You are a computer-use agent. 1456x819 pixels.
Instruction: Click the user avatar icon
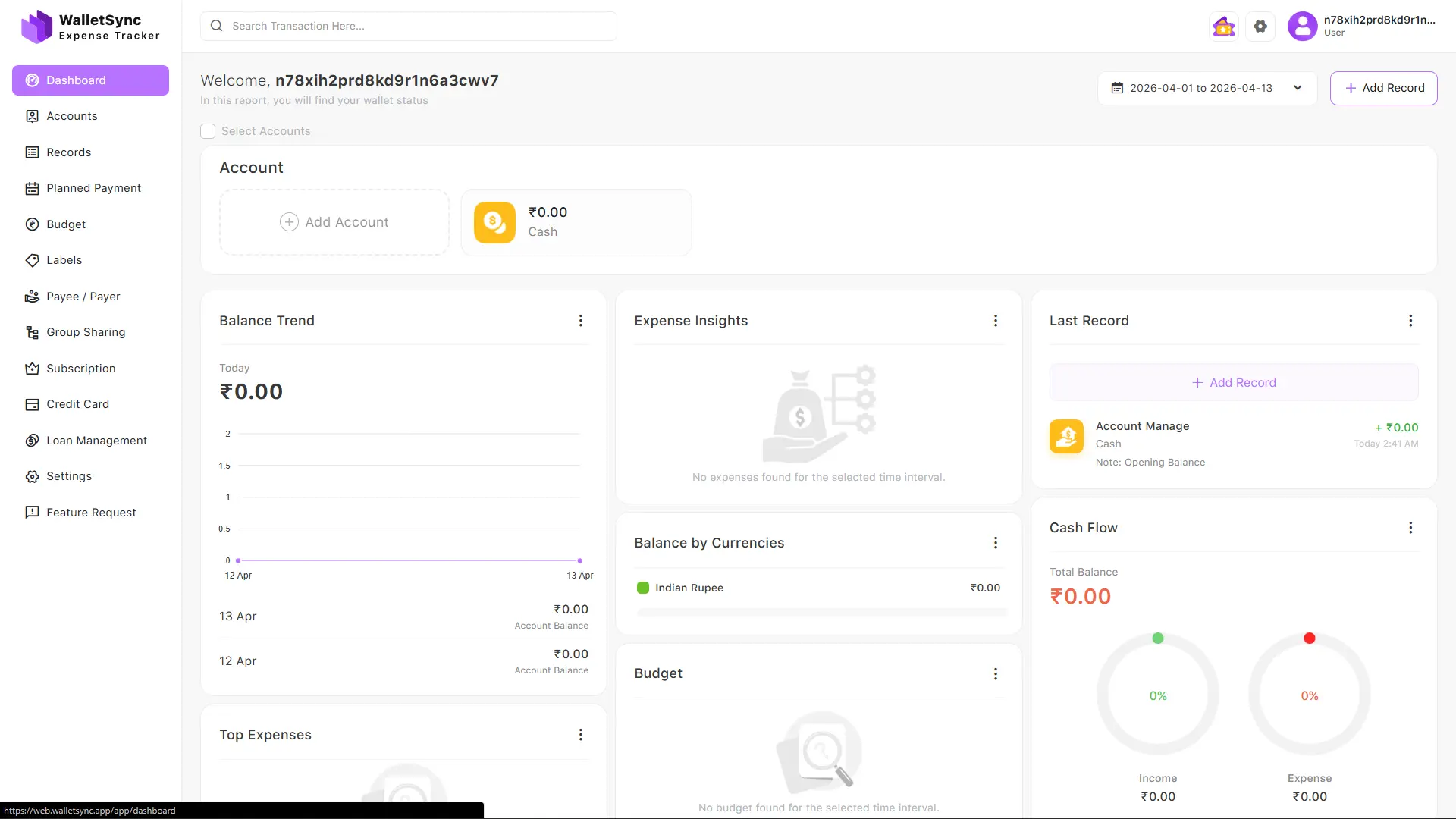point(1303,27)
